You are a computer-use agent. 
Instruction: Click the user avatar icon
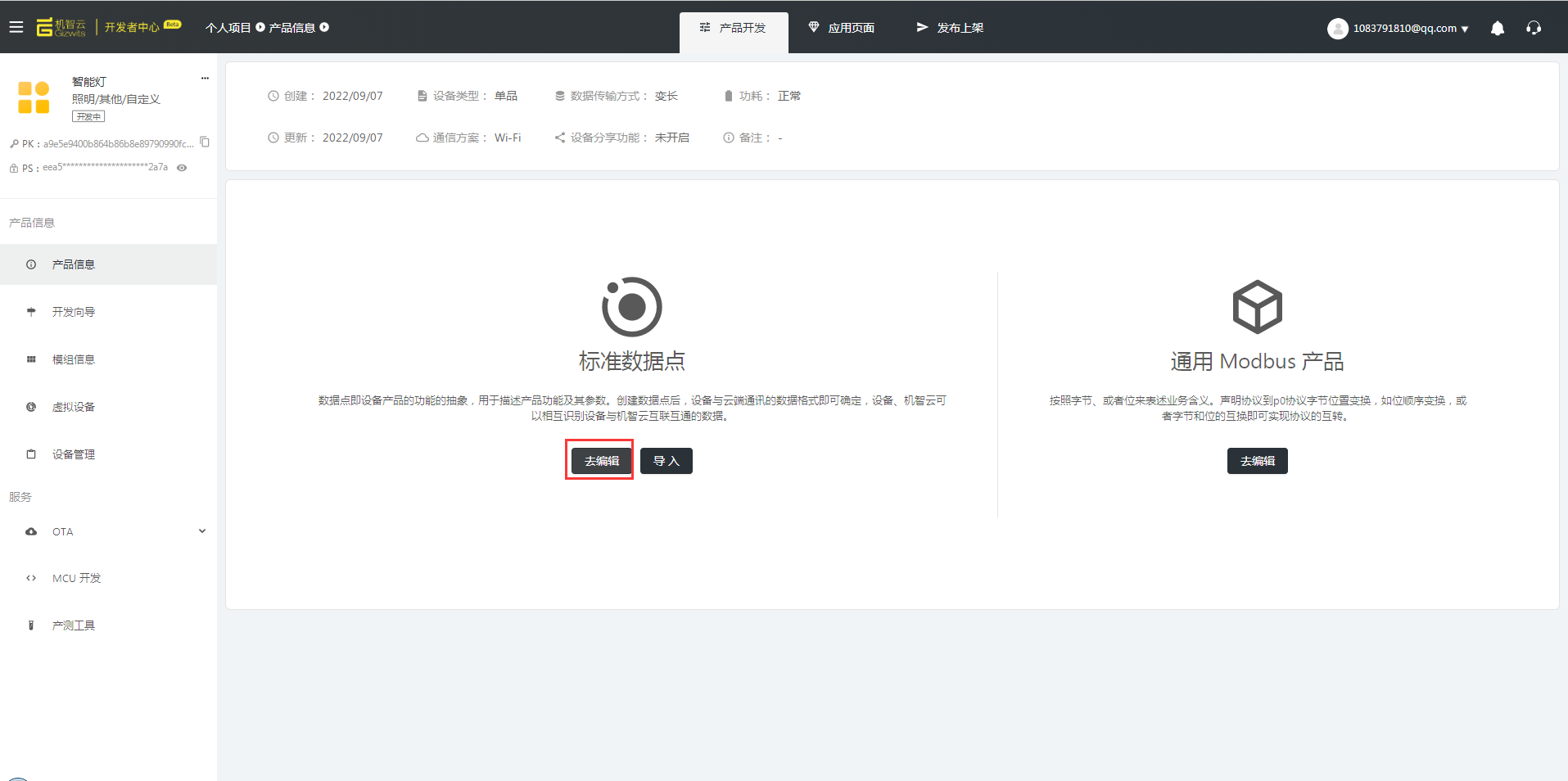[1337, 29]
